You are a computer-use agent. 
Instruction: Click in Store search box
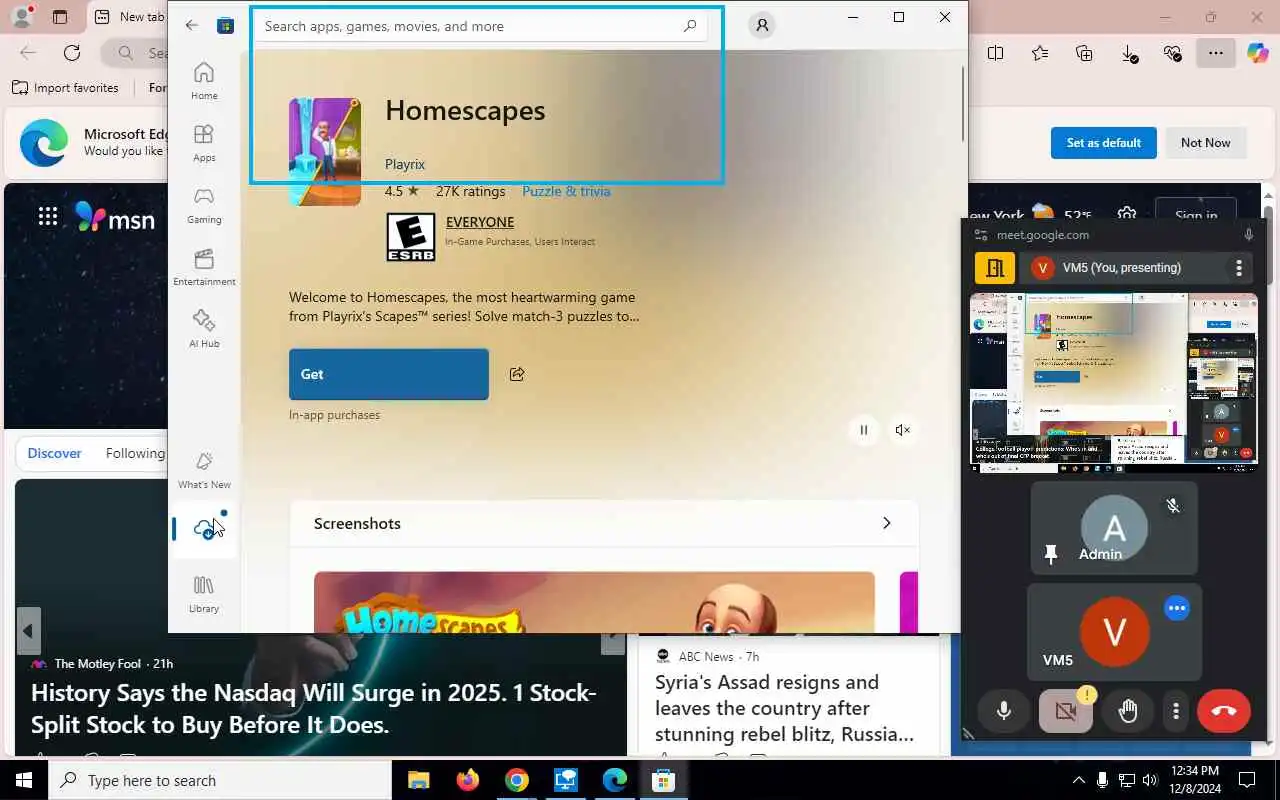pos(482,26)
